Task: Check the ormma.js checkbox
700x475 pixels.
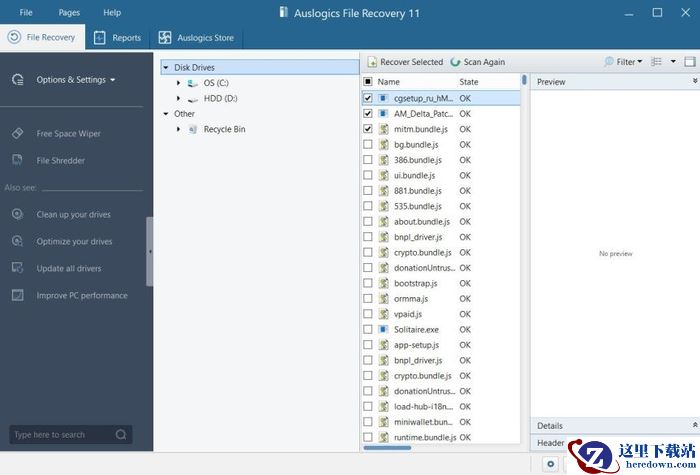Action: point(367,298)
